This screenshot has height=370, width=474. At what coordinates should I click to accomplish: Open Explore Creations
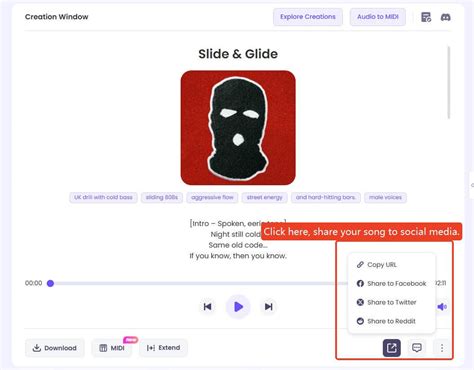pos(308,17)
